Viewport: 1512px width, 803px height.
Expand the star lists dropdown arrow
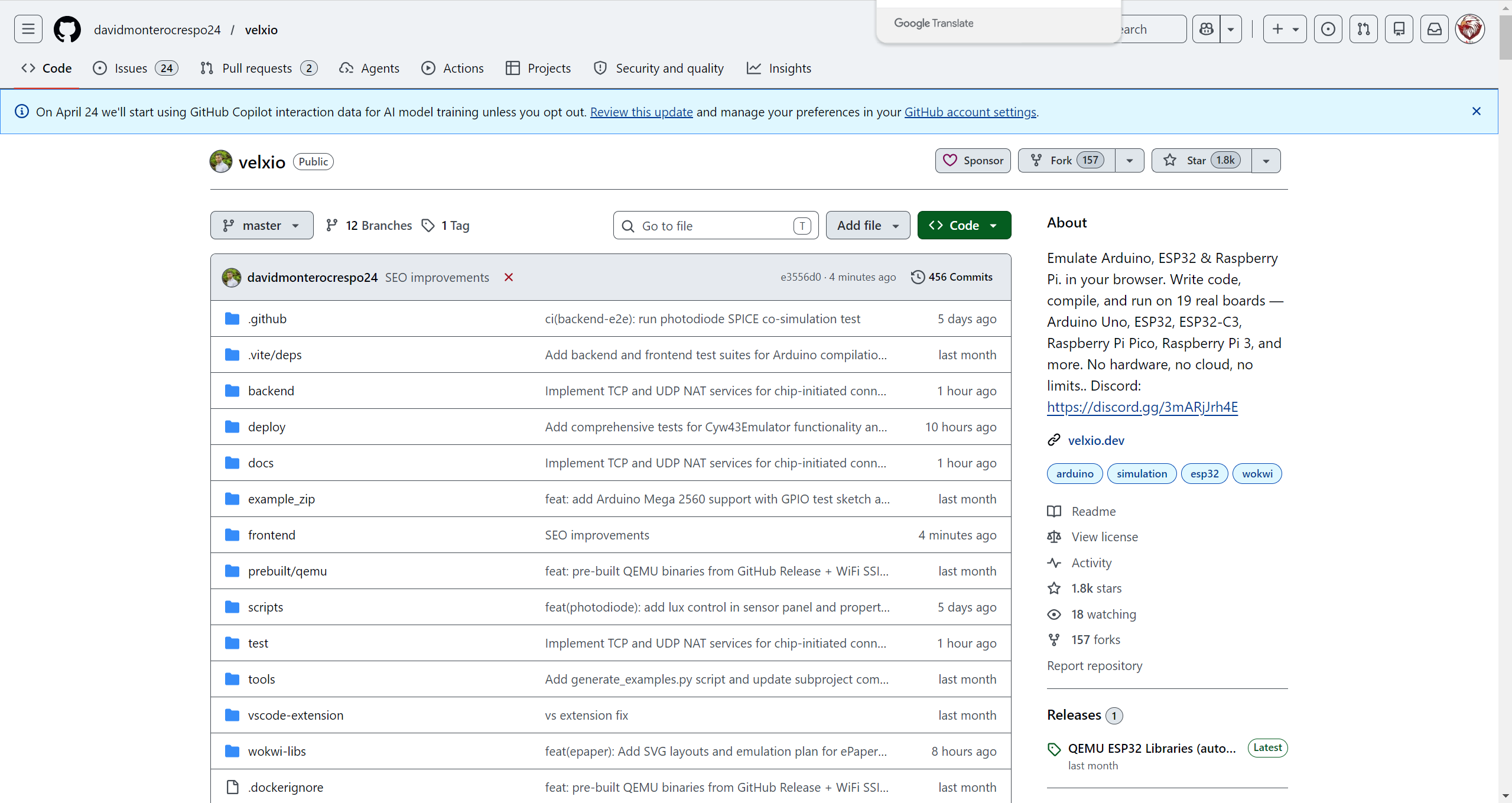point(1266,161)
